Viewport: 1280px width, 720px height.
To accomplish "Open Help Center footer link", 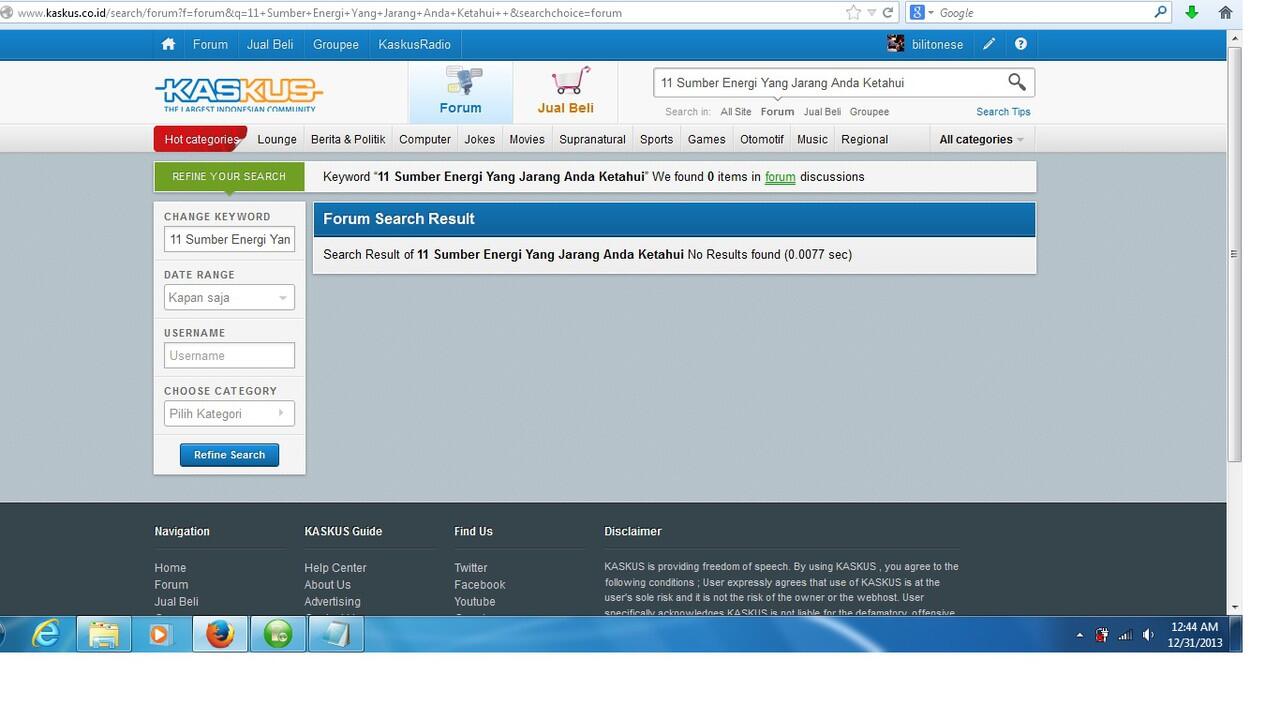I will click(335, 568).
